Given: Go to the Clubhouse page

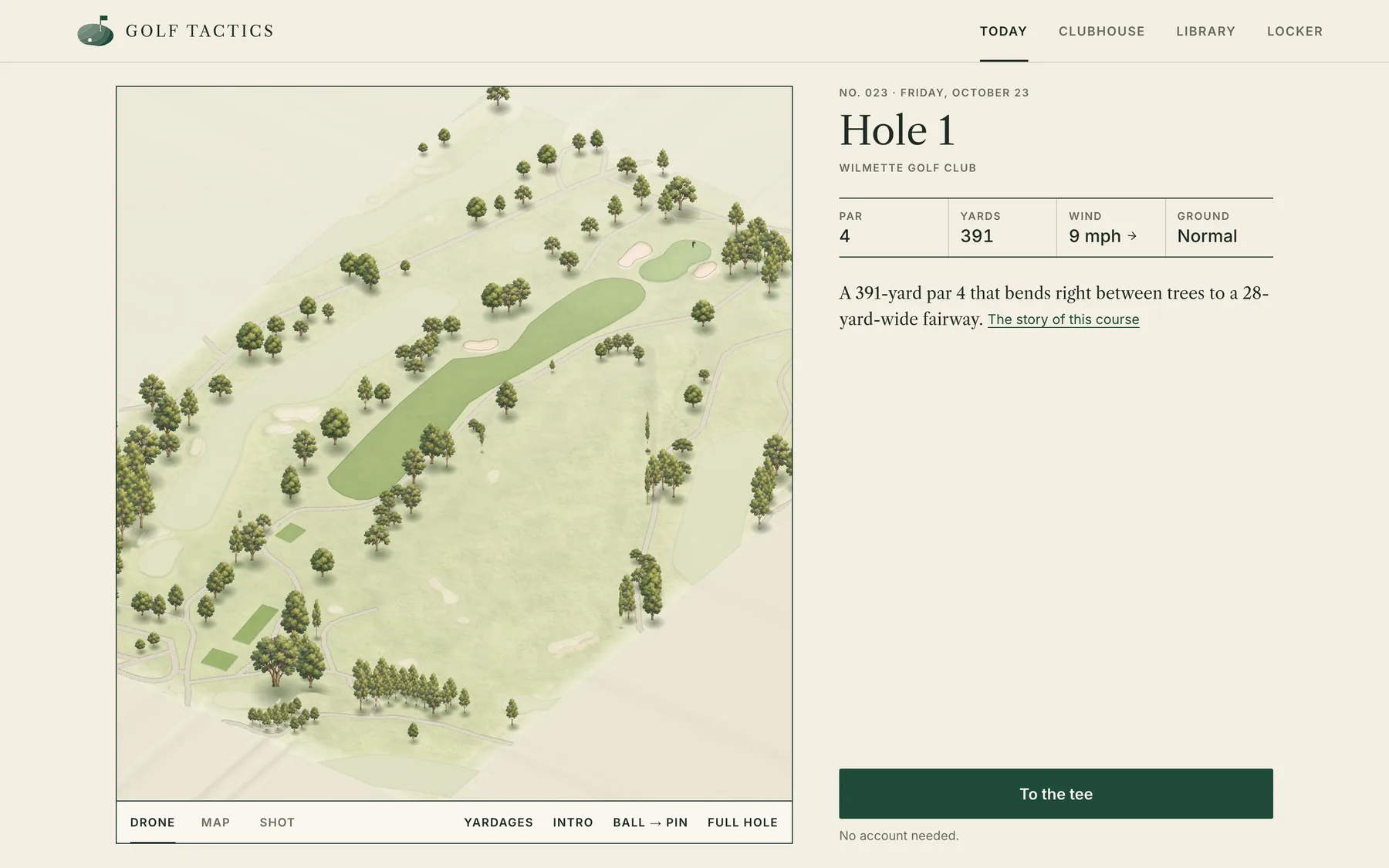Looking at the screenshot, I should pos(1101,31).
